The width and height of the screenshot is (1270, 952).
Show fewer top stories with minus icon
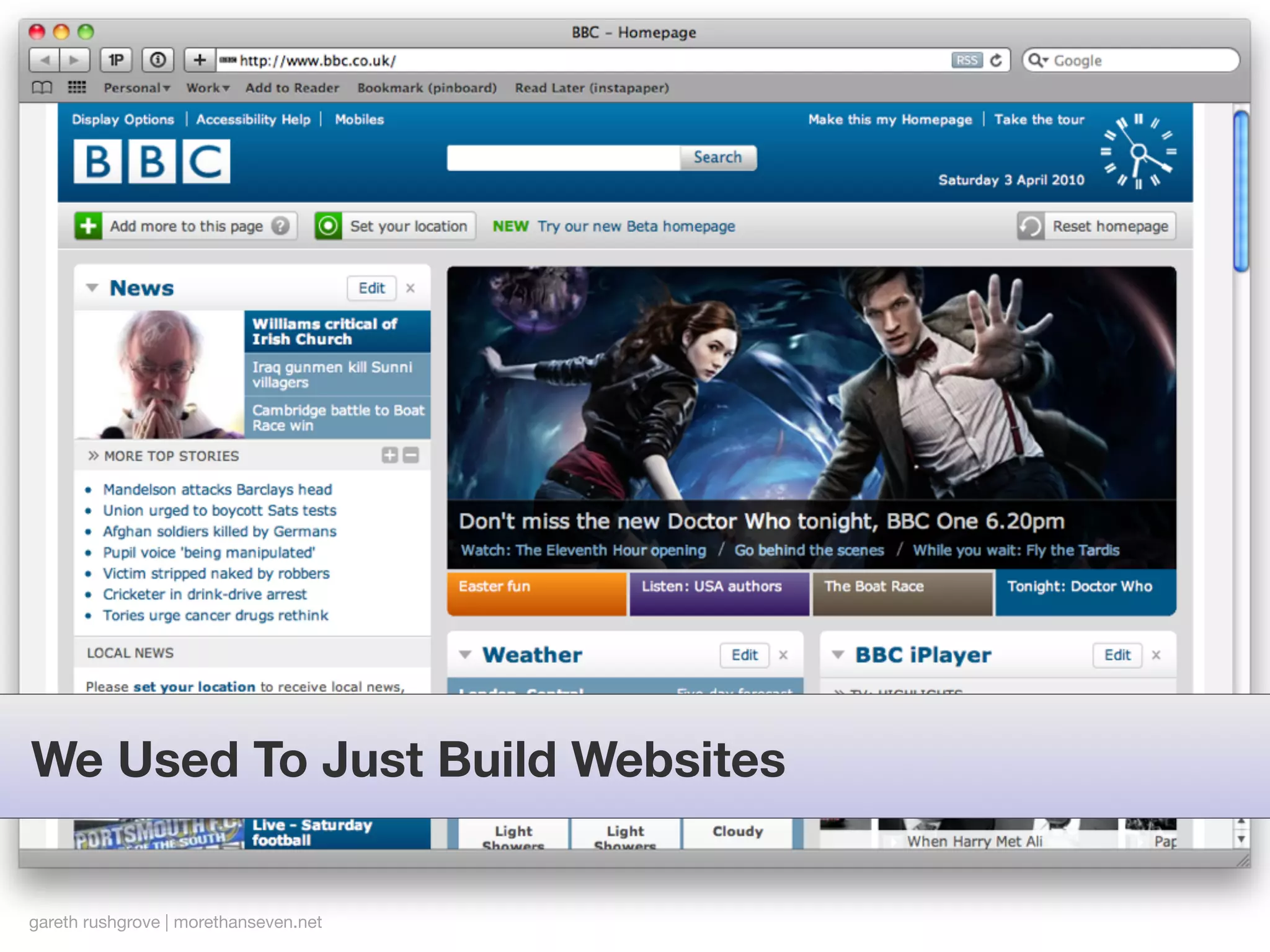click(411, 456)
